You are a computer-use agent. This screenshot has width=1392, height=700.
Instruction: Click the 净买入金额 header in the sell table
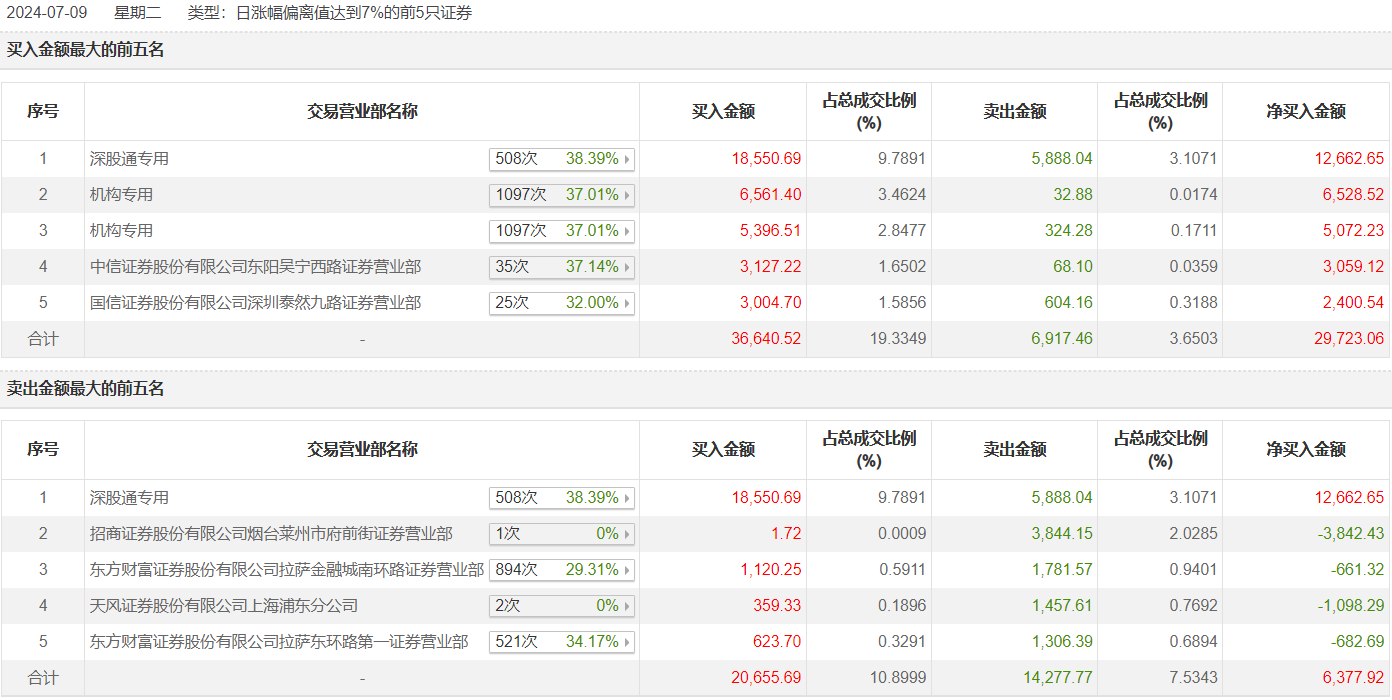point(1306,450)
